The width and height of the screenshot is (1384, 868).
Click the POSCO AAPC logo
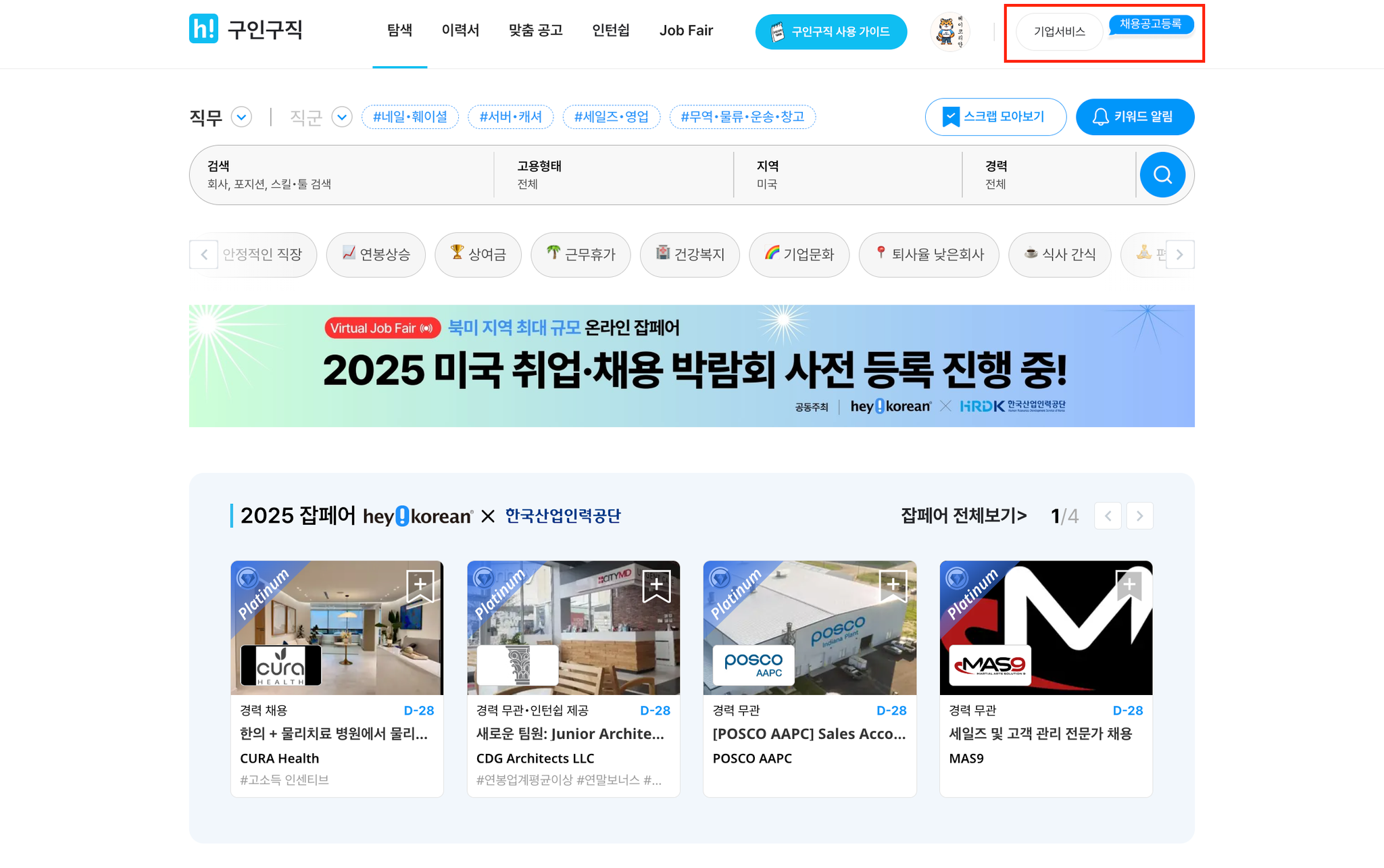tap(753, 665)
